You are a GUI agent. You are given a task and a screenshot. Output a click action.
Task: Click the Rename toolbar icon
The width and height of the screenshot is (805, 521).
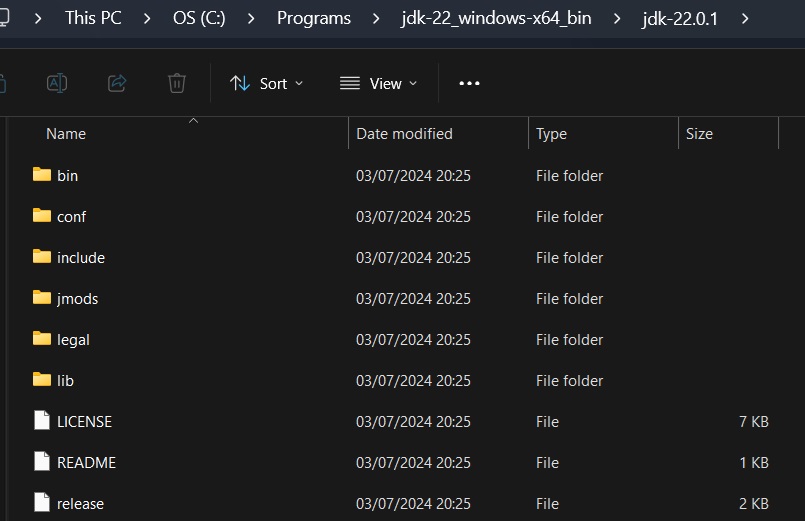coord(56,83)
